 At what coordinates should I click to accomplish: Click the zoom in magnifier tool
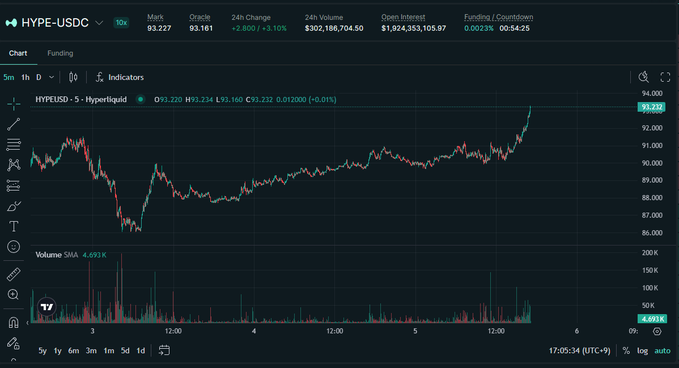13,295
